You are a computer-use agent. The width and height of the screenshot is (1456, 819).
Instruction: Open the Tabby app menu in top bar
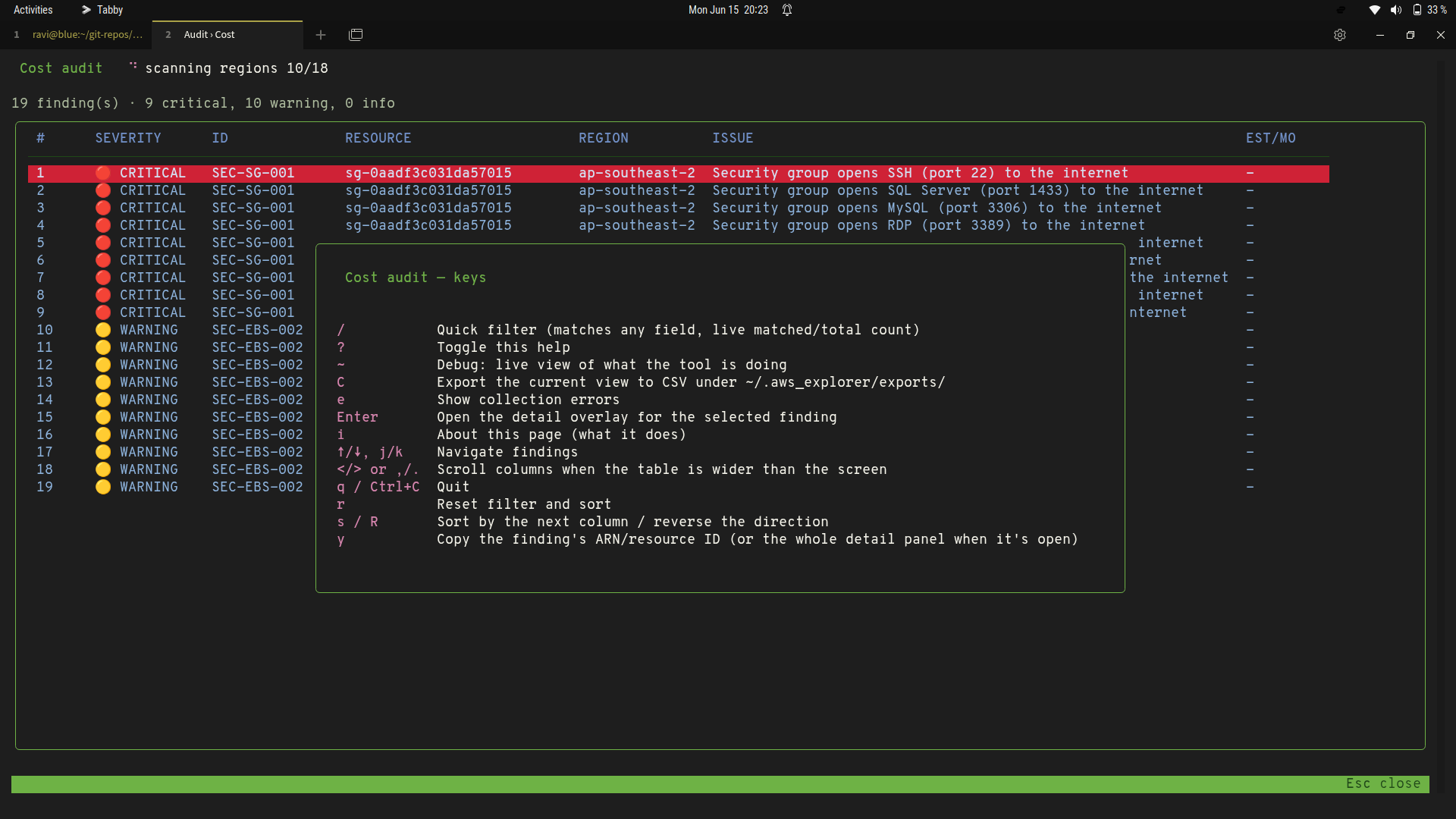point(102,10)
